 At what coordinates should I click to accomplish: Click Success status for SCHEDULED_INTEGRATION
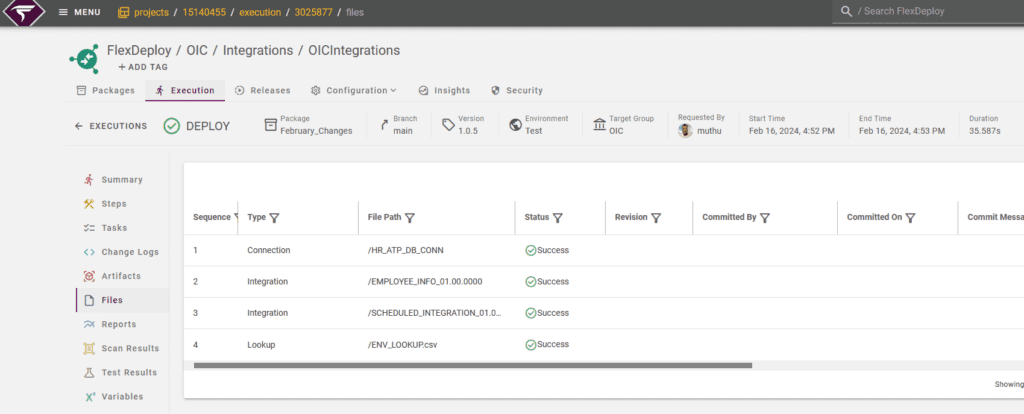[547, 313]
